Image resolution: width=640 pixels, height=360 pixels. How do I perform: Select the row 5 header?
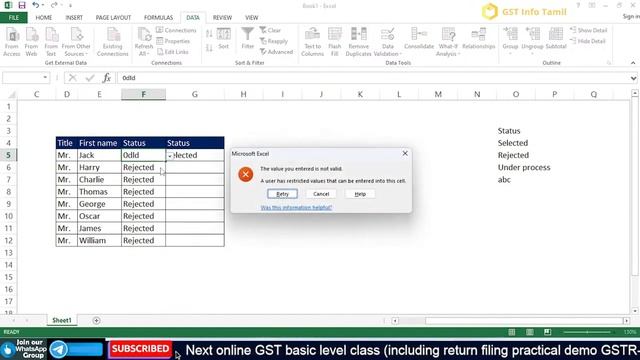[x=8, y=155]
